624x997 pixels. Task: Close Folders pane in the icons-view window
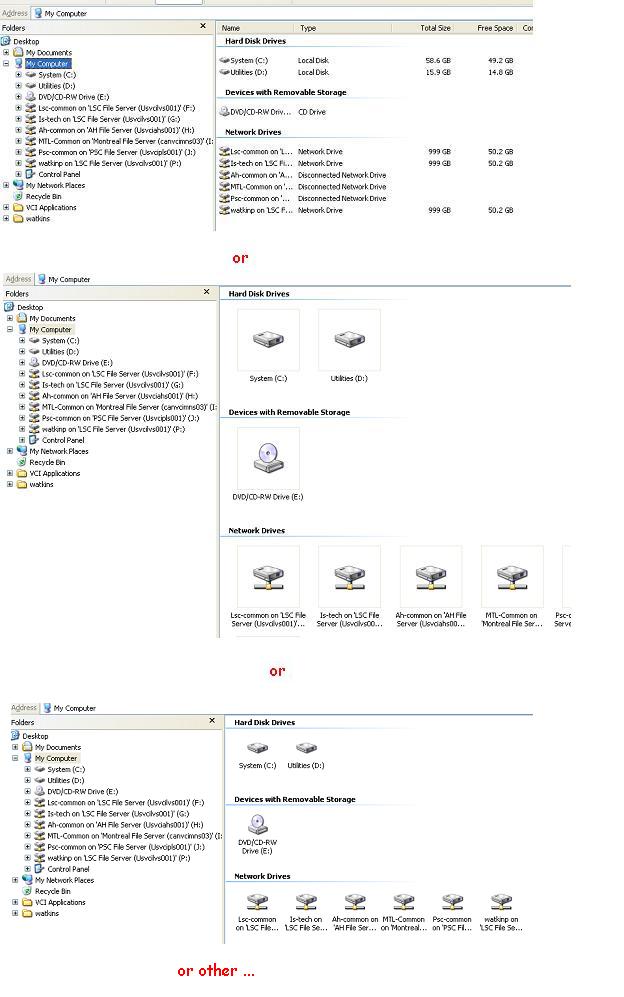tap(211, 720)
